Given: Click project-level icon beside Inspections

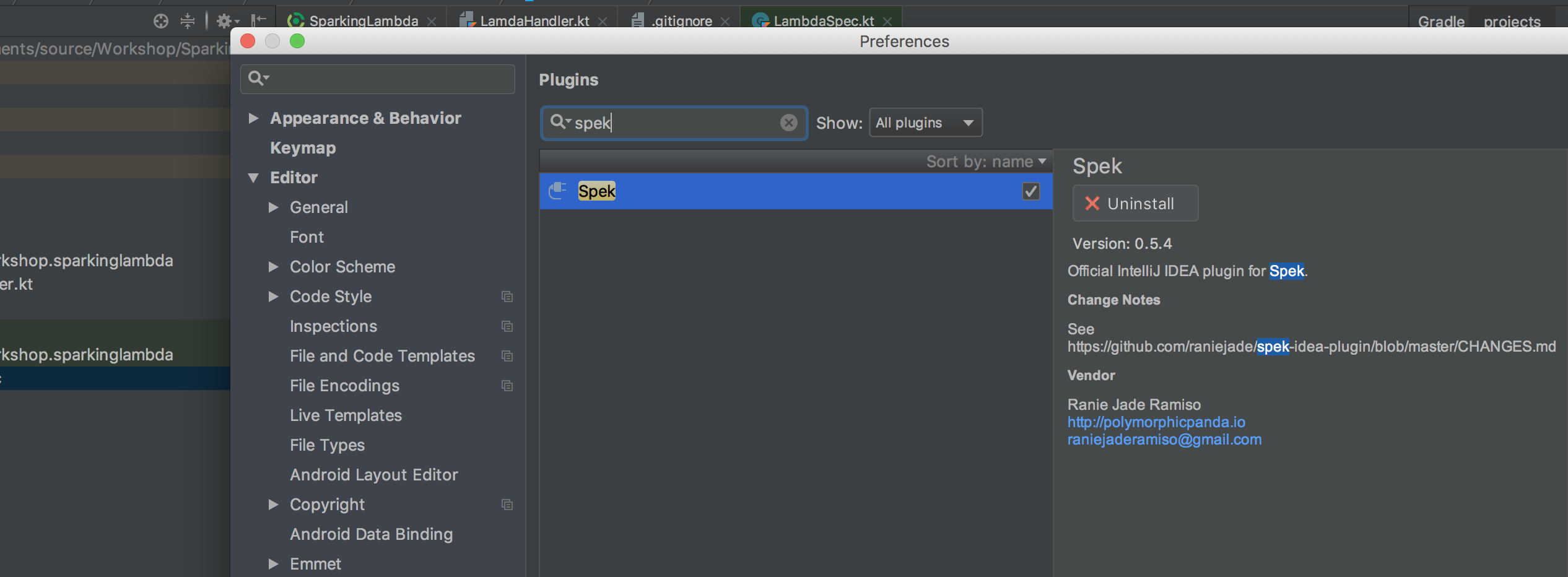Looking at the screenshot, I should (507, 326).
